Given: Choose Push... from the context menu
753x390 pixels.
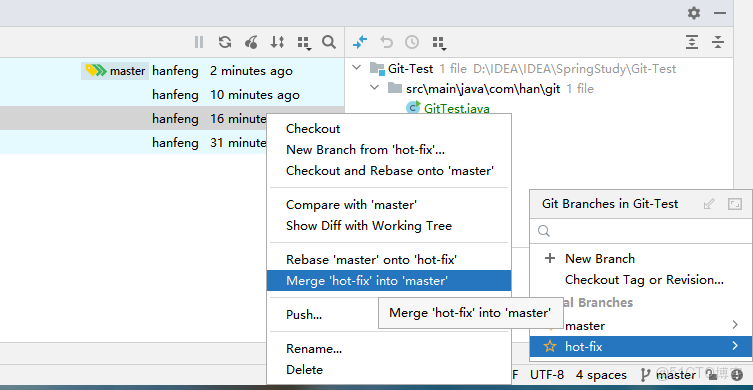Looking at the screenshot, I should click(x=323, y=315).
